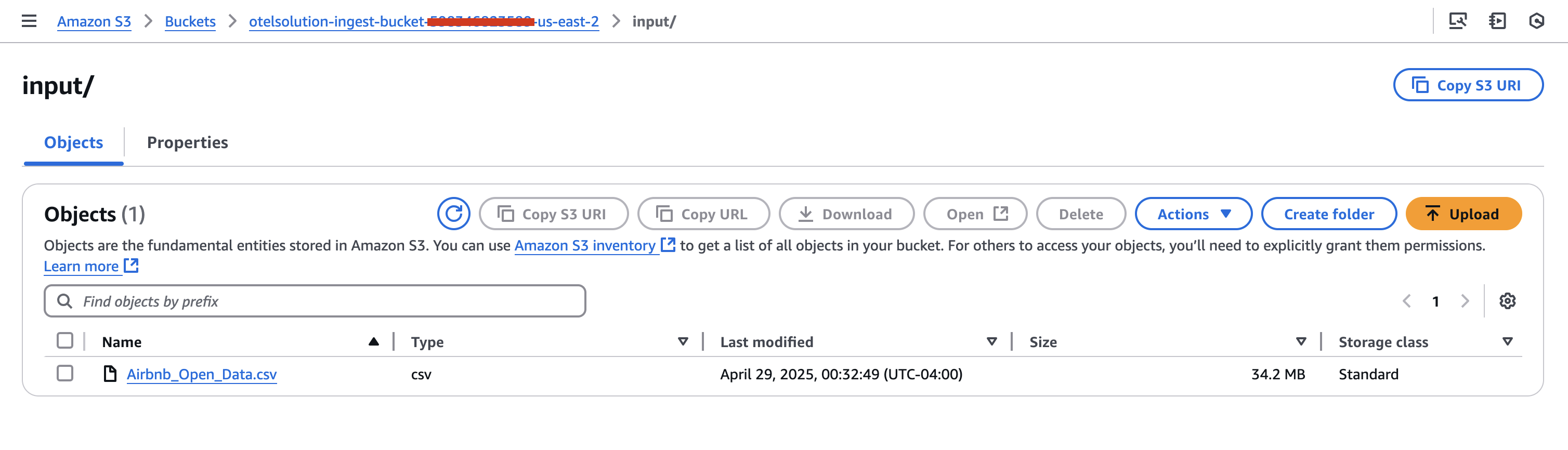Click the Type column header label

point(427,342)
